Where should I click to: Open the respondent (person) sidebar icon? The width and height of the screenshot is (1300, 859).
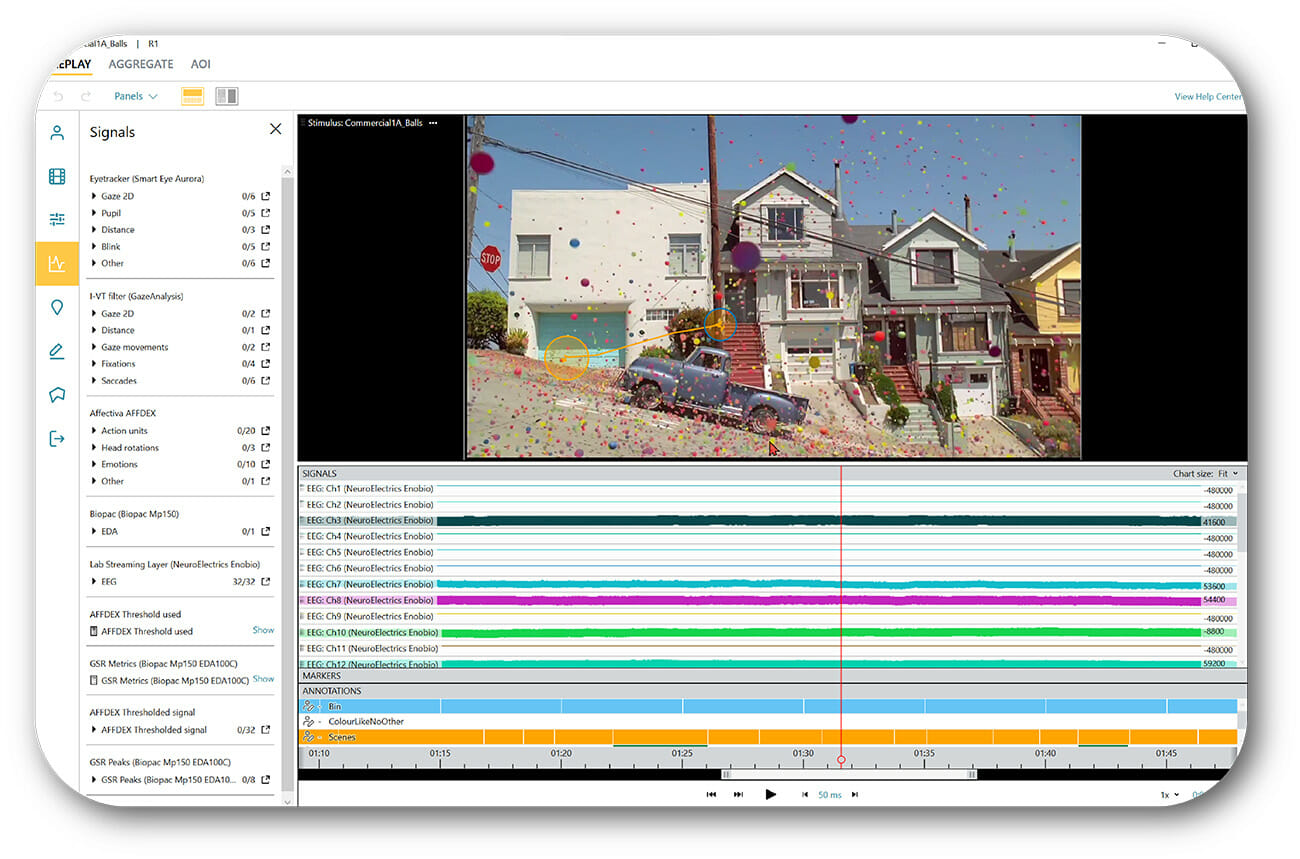tap(57, 133)
